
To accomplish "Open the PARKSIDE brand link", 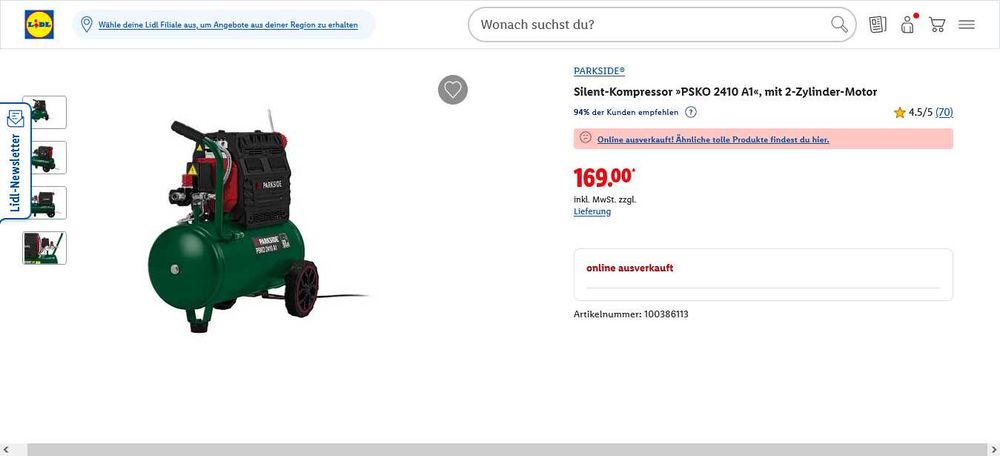I will coord(599,71).
